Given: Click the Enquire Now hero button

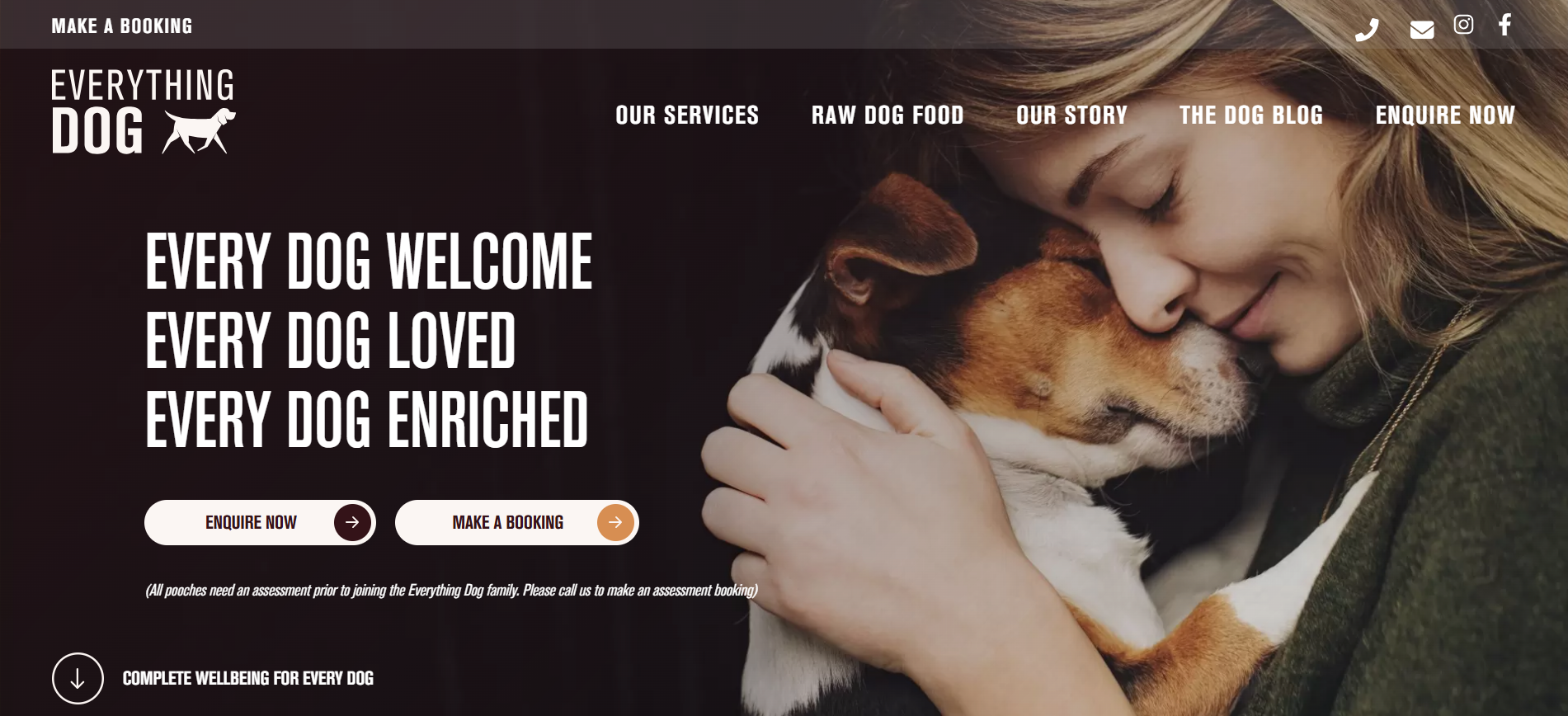Looking at the screenshot, I should click(260, 522).
